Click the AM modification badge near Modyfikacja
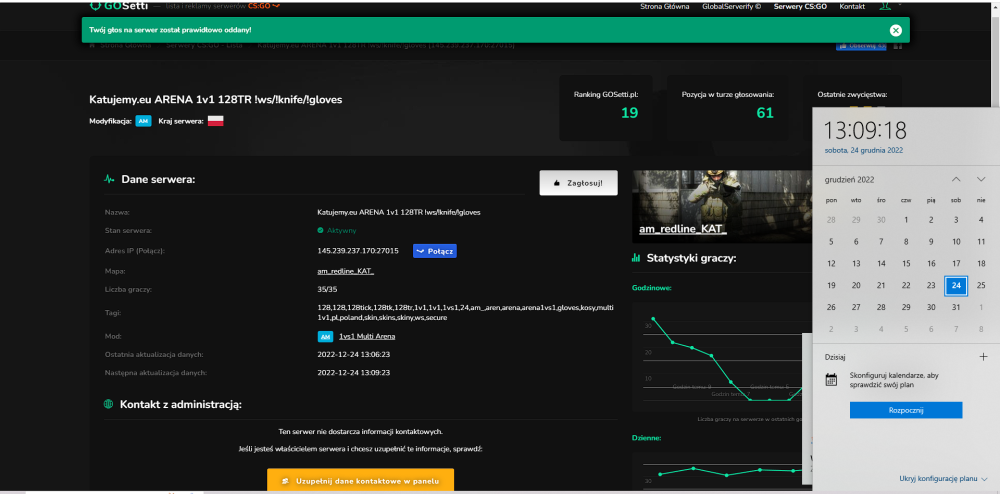Screen dimensions: 1000x494 pyautogui.click(x=143, y=121)
